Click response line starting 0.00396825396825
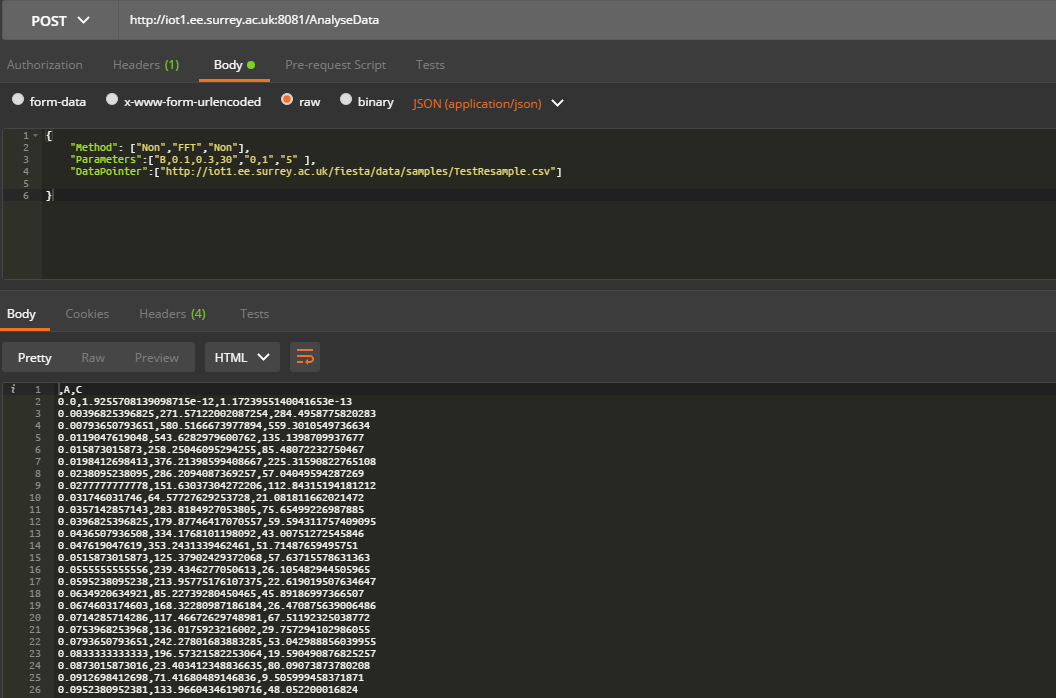 coord(217,414)
